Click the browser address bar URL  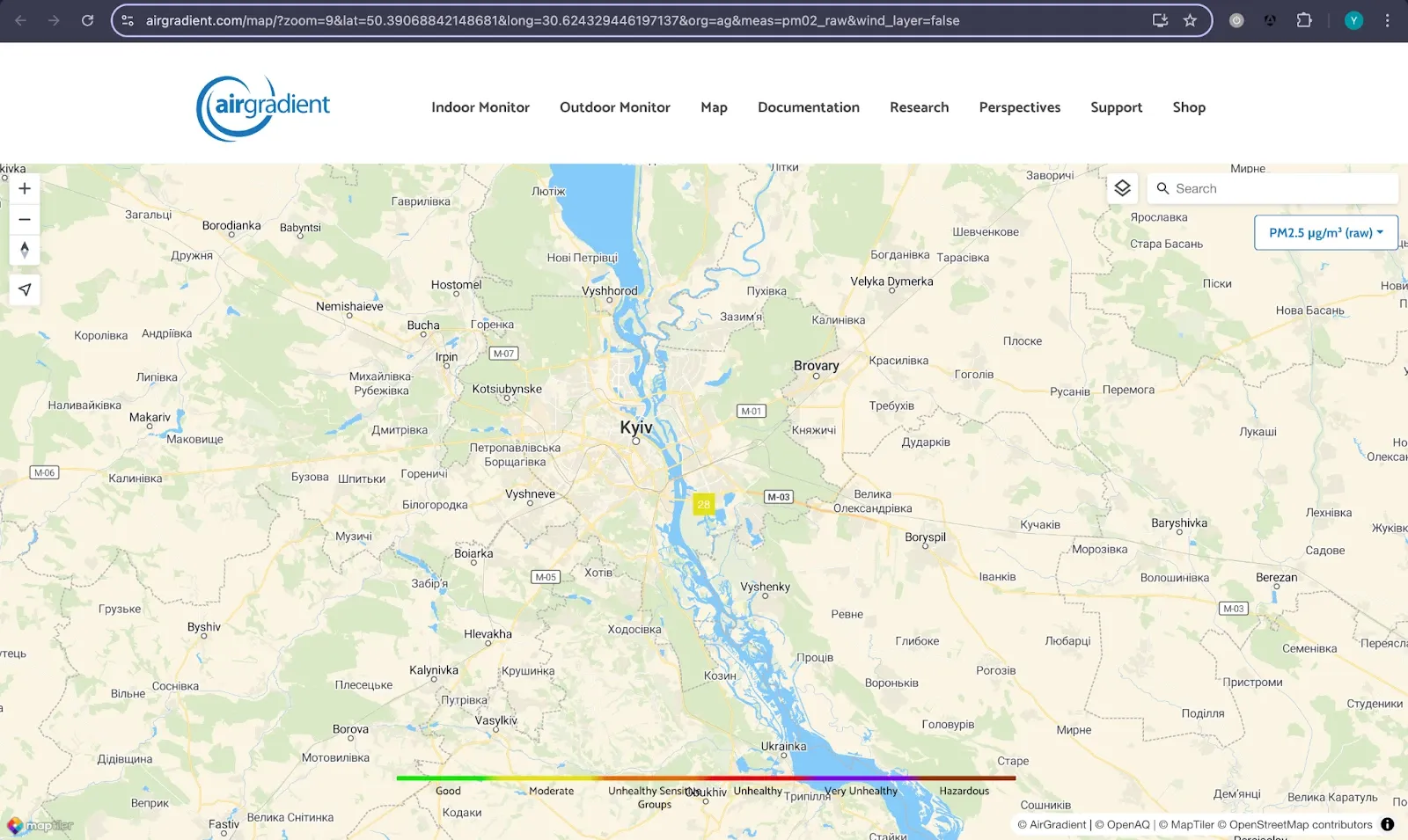pyautogui.click(x=553, y=20)
